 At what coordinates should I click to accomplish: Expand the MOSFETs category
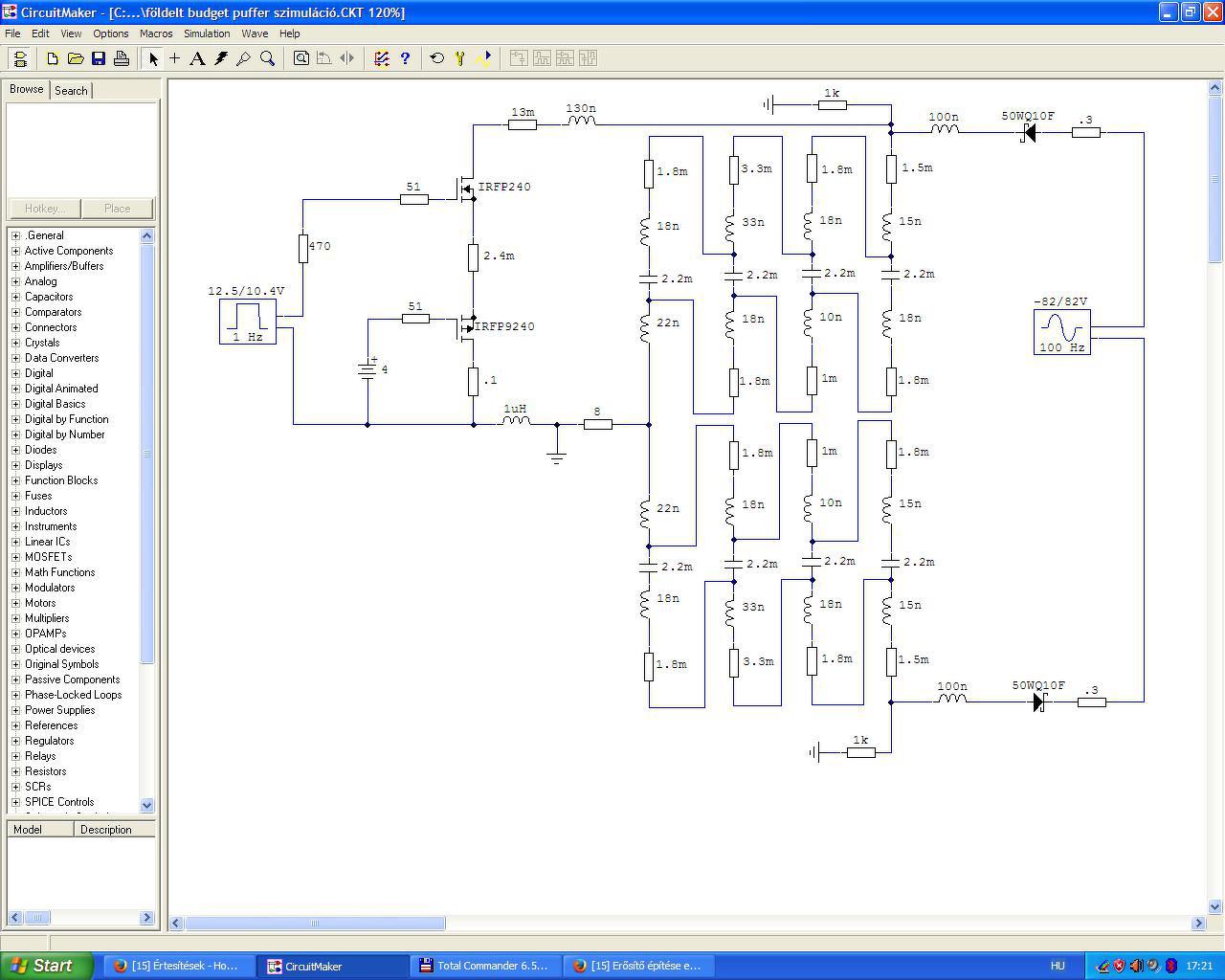click(15, 557)
